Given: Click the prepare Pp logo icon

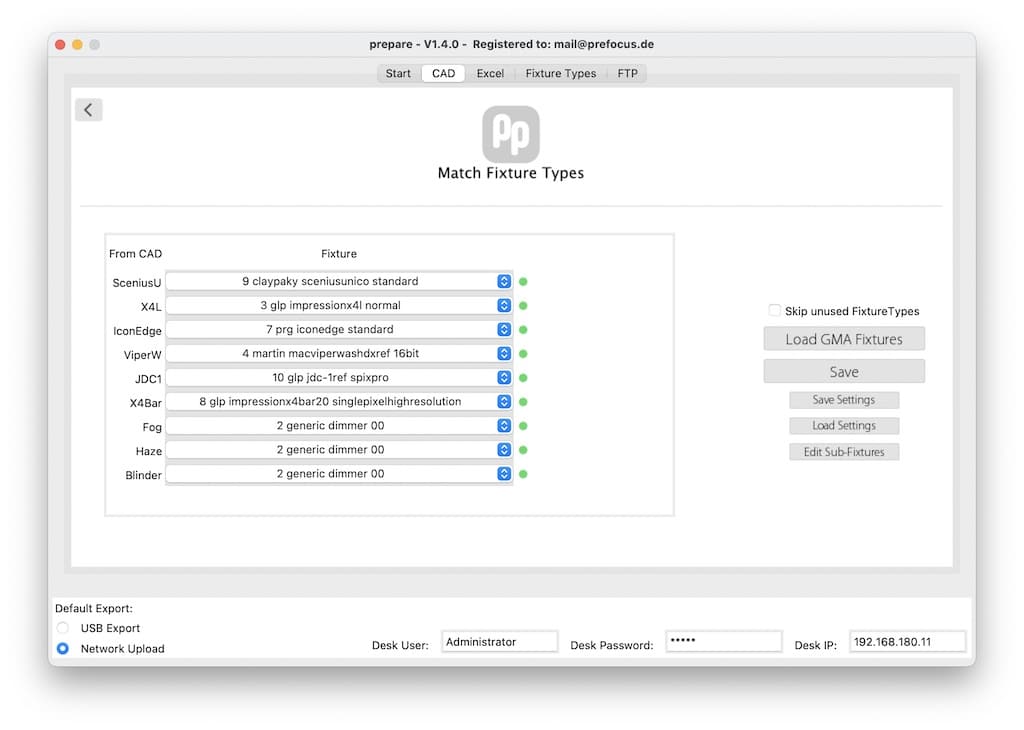Looking at the screenshot, I should 511,135.
